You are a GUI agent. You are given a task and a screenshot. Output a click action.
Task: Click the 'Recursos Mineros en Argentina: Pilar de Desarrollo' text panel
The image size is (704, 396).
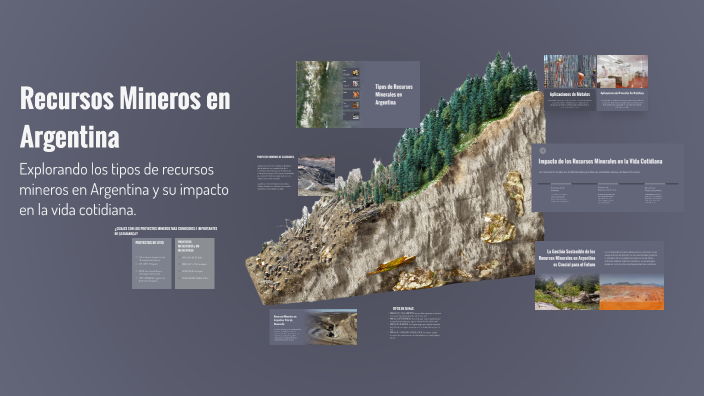coord(287,327)
